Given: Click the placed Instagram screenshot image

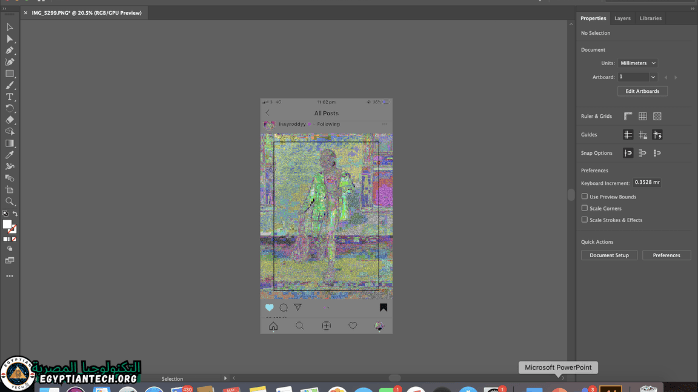Looking at the screenshot, I should coord(326,216).
